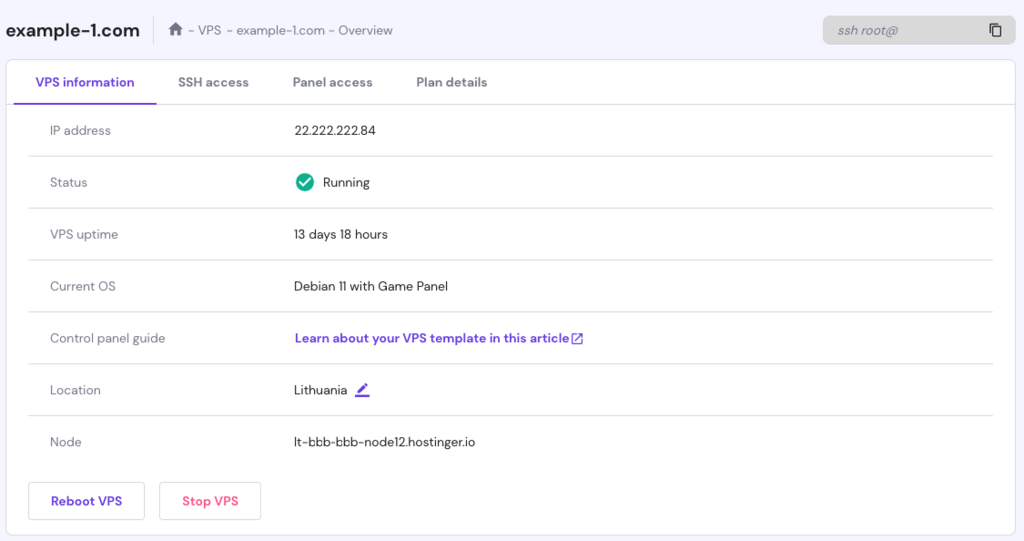Image resolution: width=1024 pixels, height=541 pixels.
Task: Click the Node label
Action: [x=66, y=442]
